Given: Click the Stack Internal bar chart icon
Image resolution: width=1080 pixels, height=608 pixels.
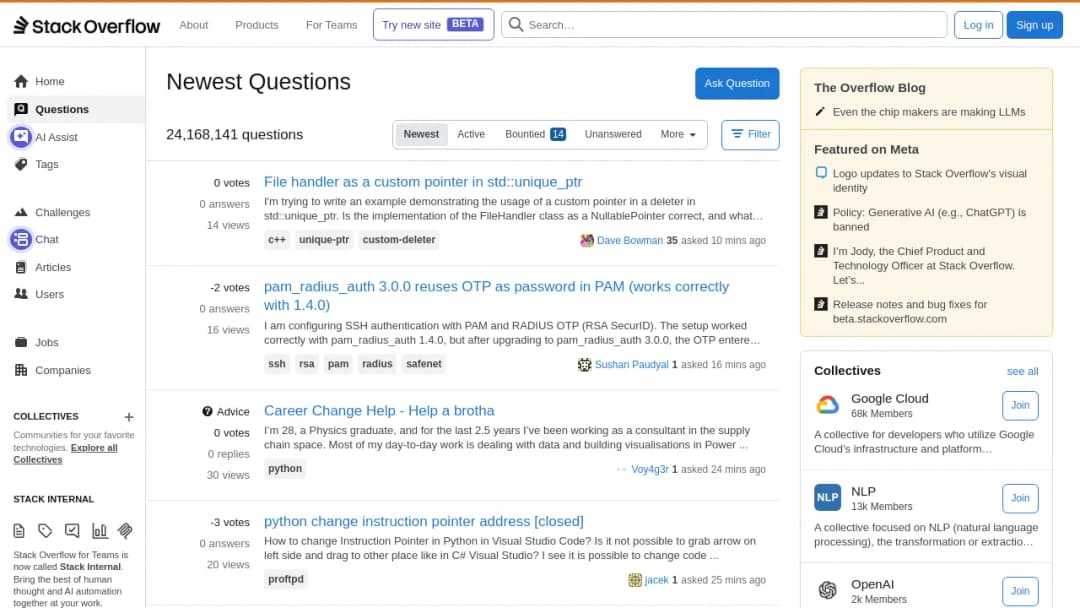Looking at the screenshot, I should tap(100, 530).
